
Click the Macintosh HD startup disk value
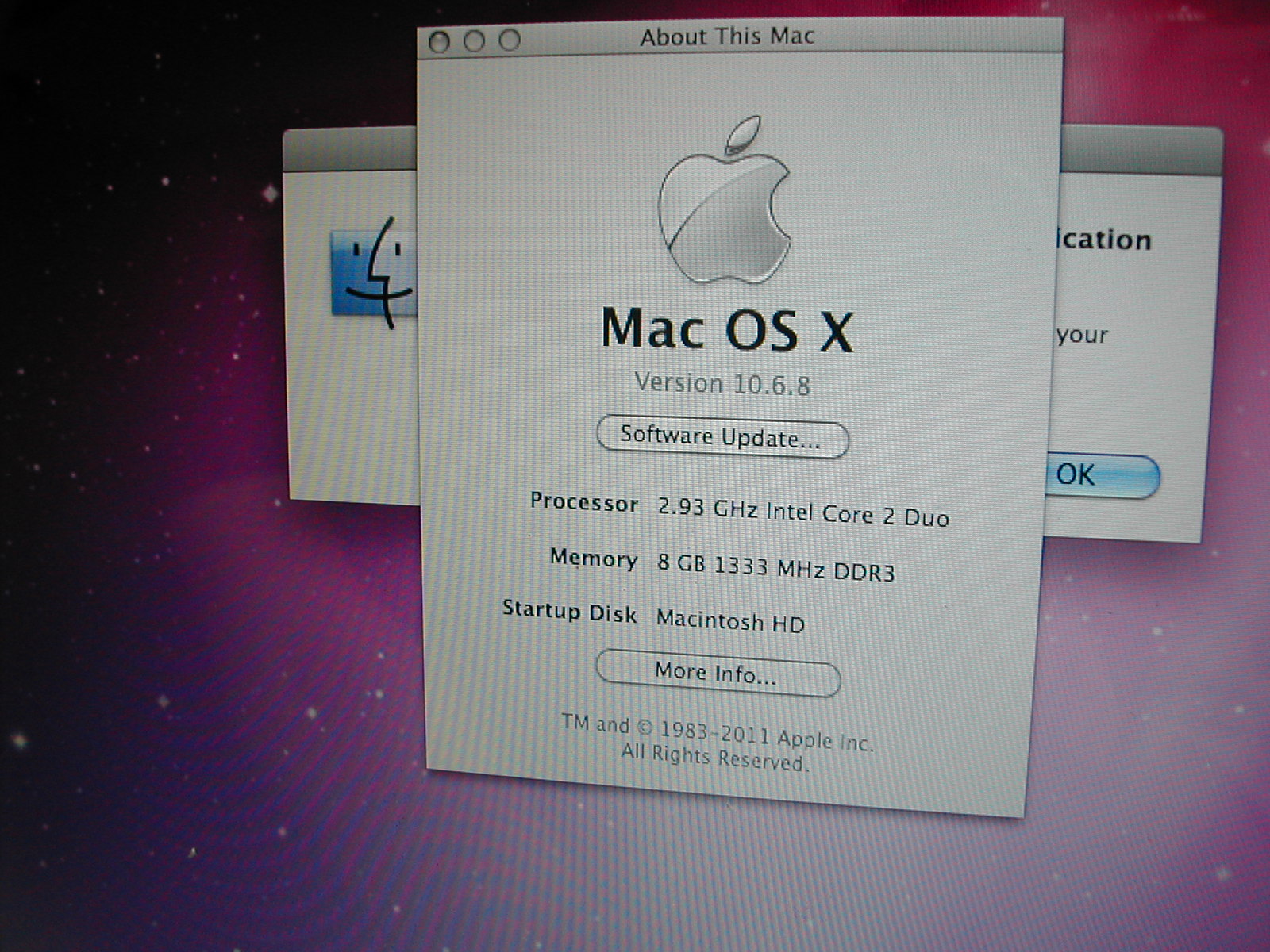(x=730, y=620)
